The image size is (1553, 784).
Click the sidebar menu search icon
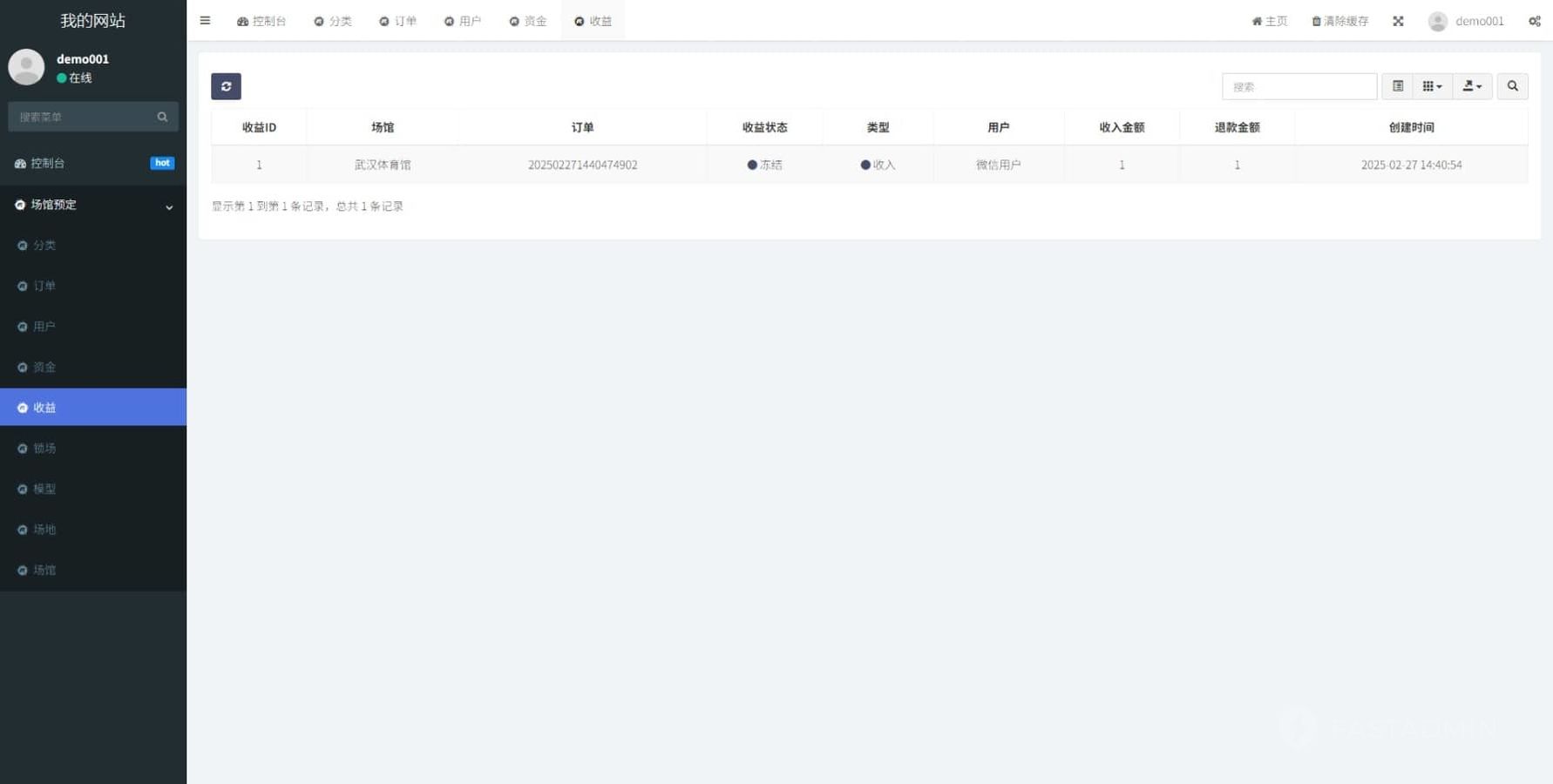tap(162, 117)
